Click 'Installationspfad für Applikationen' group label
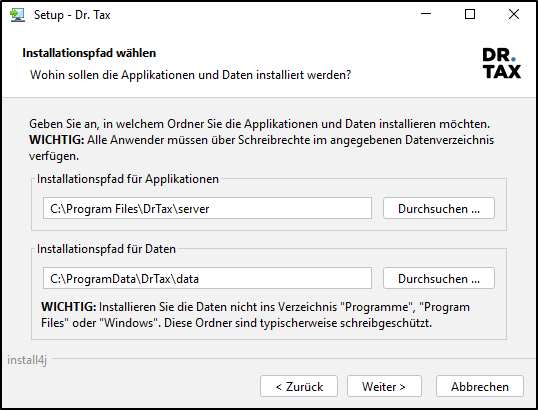Viewport: 538px width, 410px height. click(x=128, y=179)
